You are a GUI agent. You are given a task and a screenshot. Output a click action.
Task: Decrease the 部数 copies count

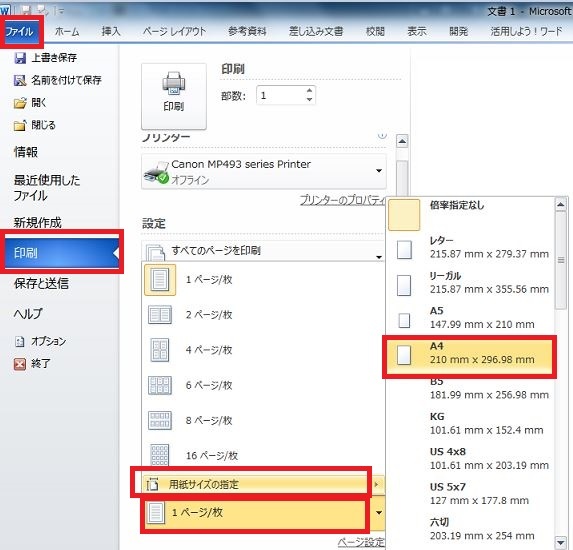(x=310, y=100)
